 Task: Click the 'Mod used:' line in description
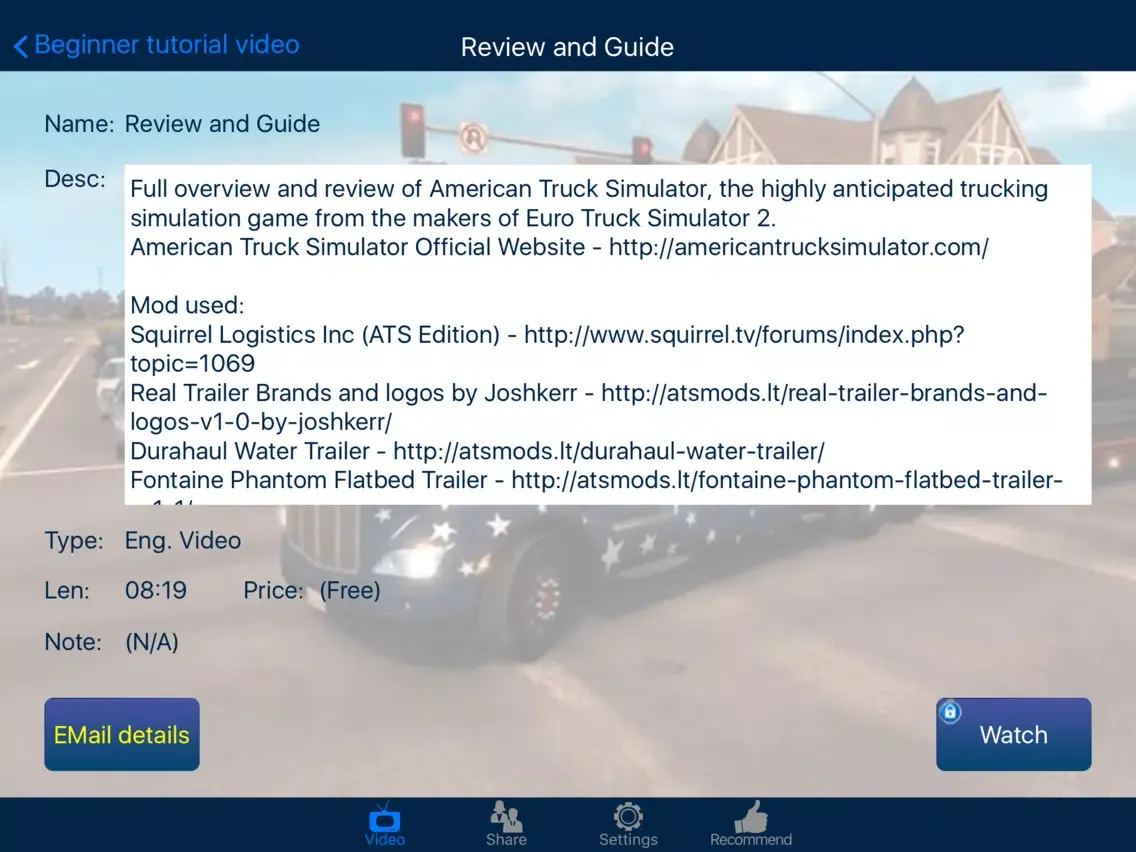187,305
